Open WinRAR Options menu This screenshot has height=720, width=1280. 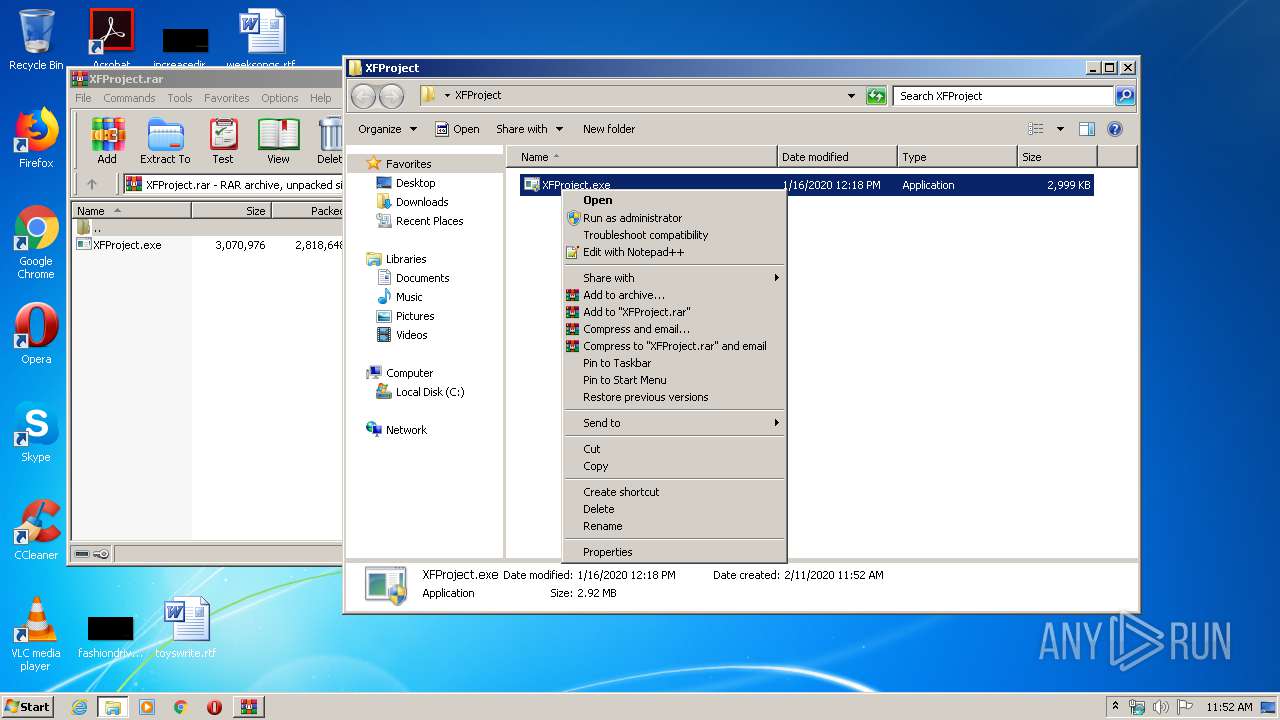(280, 98)
